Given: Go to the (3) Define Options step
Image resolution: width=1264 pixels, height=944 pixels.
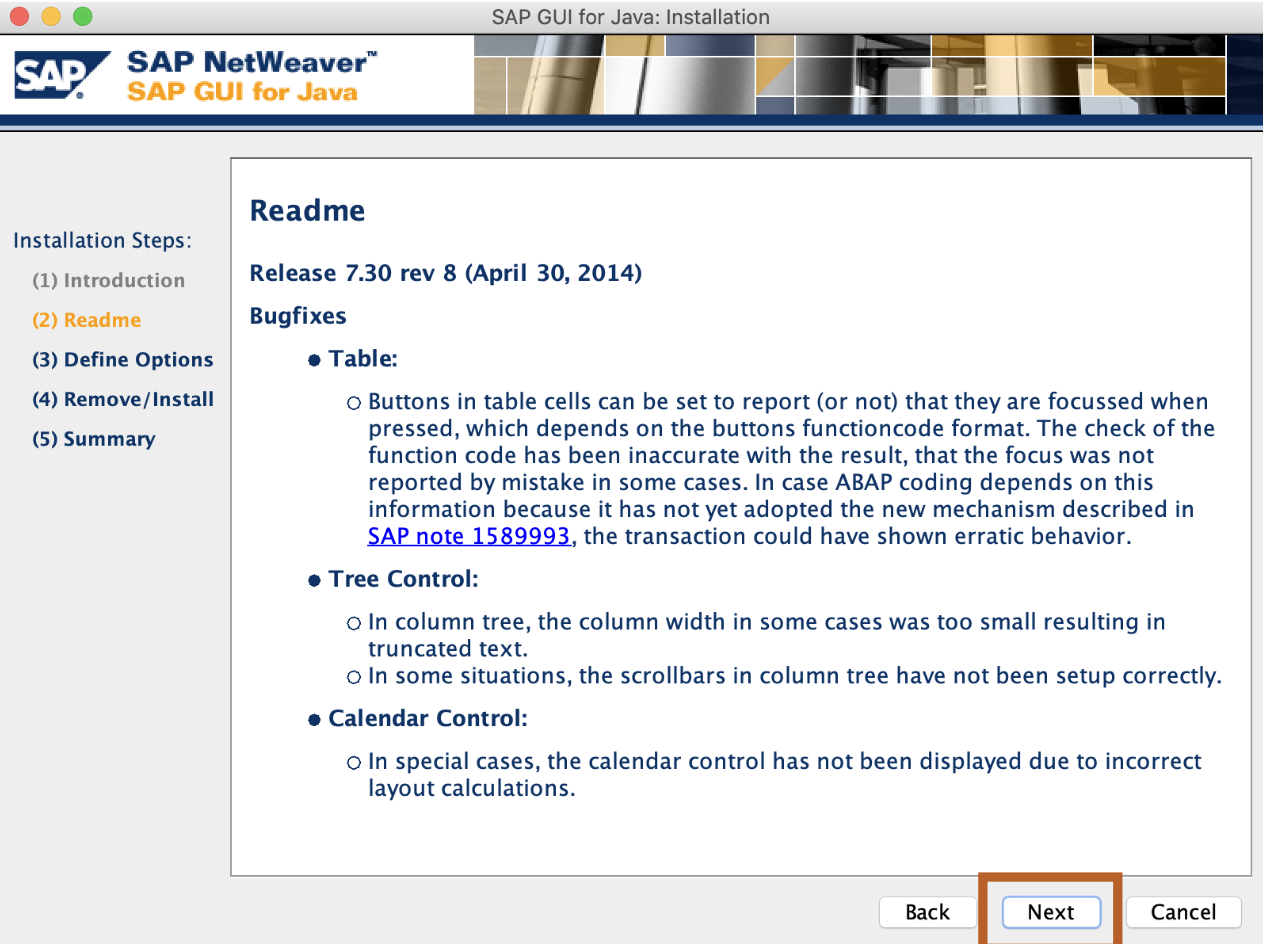Looking at the screenshot, I should [122, 360].
